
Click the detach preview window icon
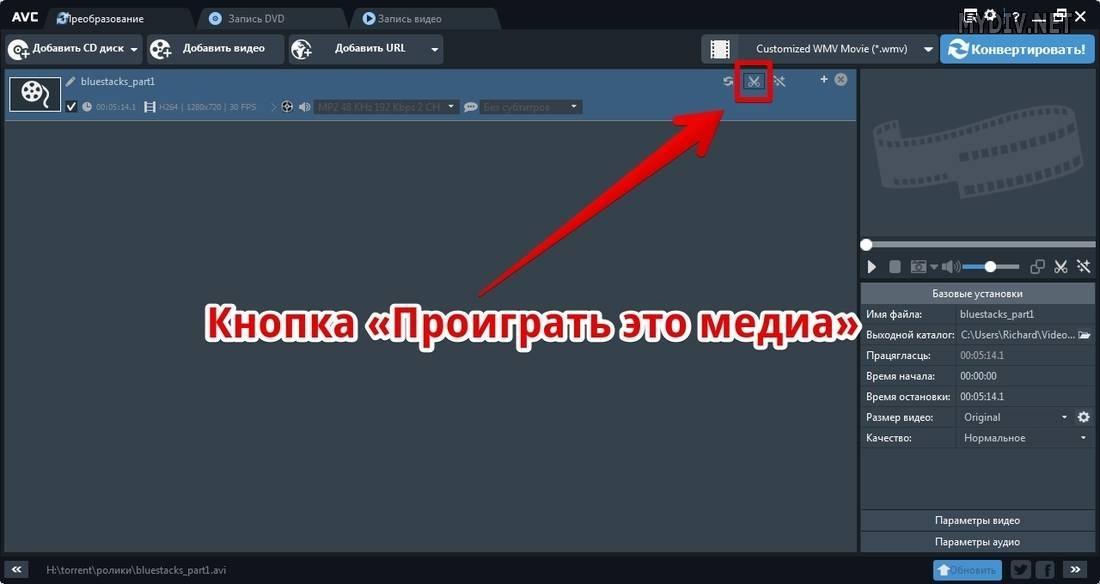tap(1037, 267)
